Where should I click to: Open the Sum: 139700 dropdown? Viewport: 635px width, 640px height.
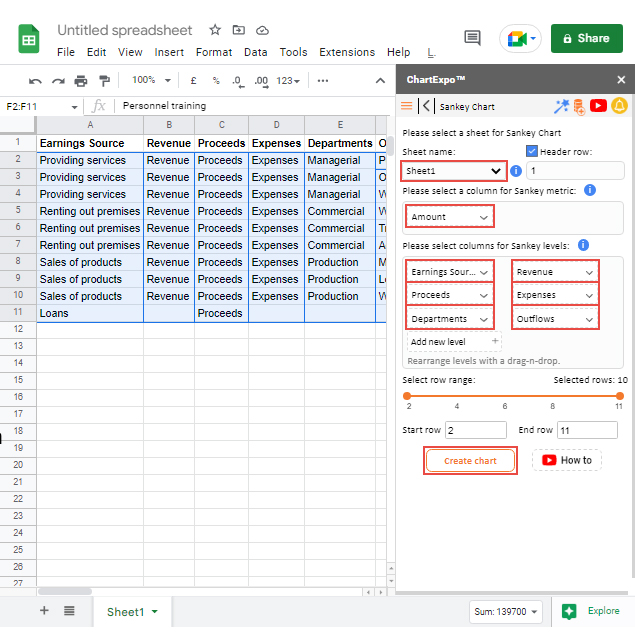(x=505, y=611)
